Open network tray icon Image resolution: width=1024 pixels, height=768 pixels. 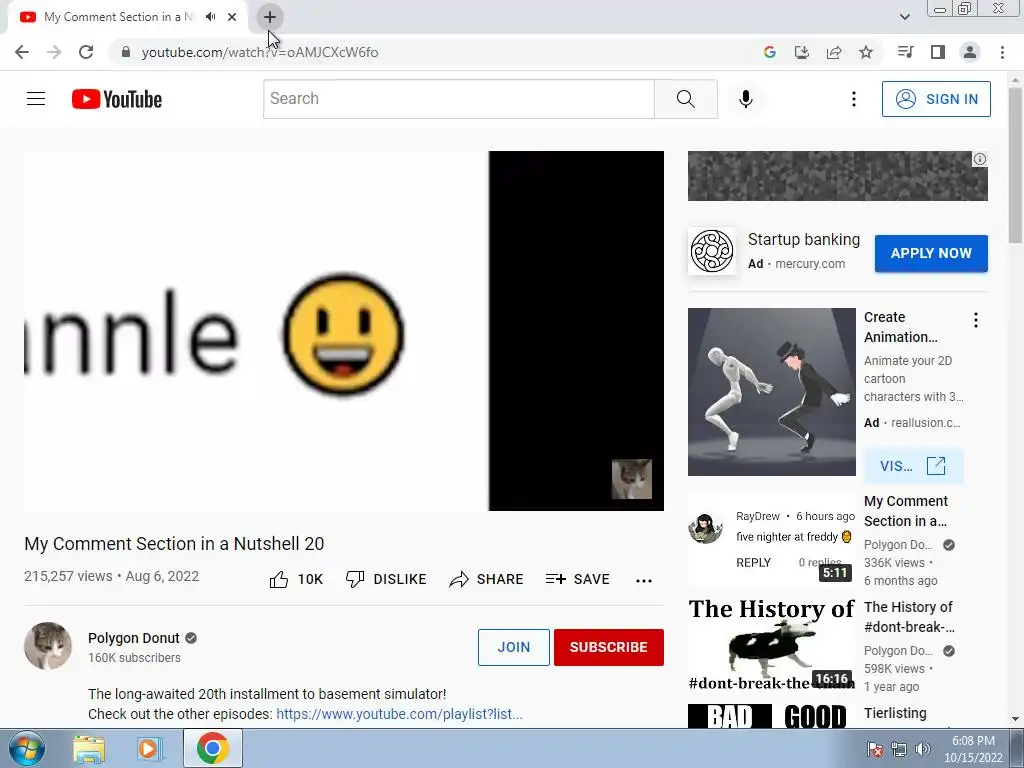click(899, 749)
